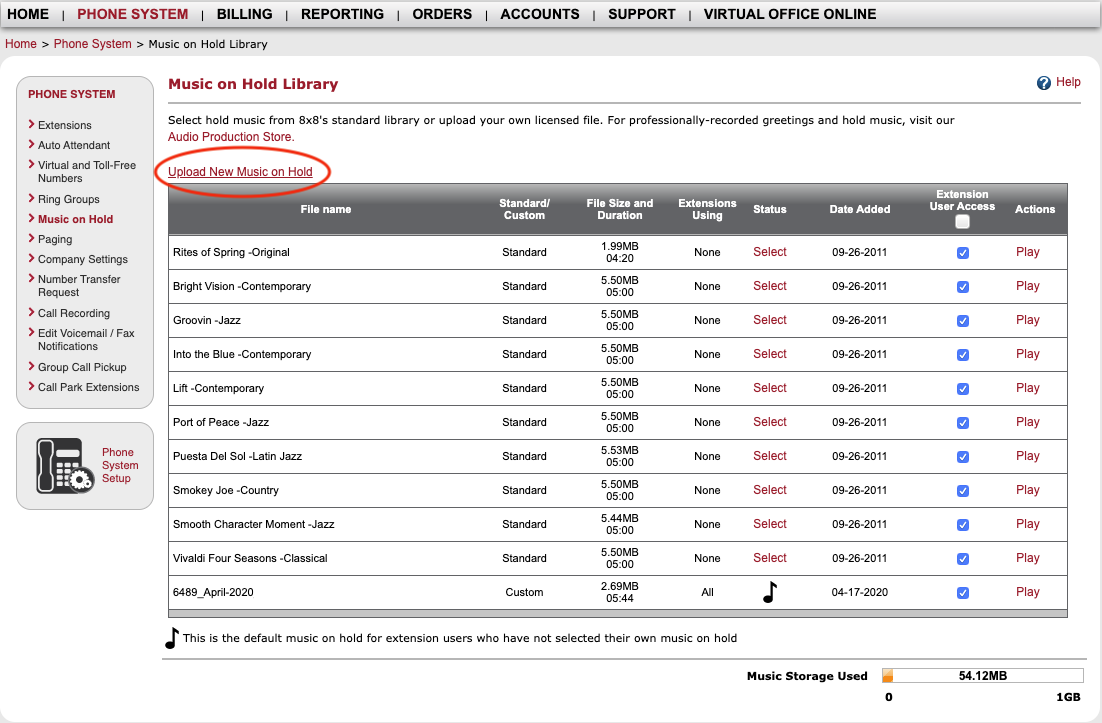1102x723 pixels.
Task: Play Port of Peace -Jazz
Action: (x=1028, y=422)
